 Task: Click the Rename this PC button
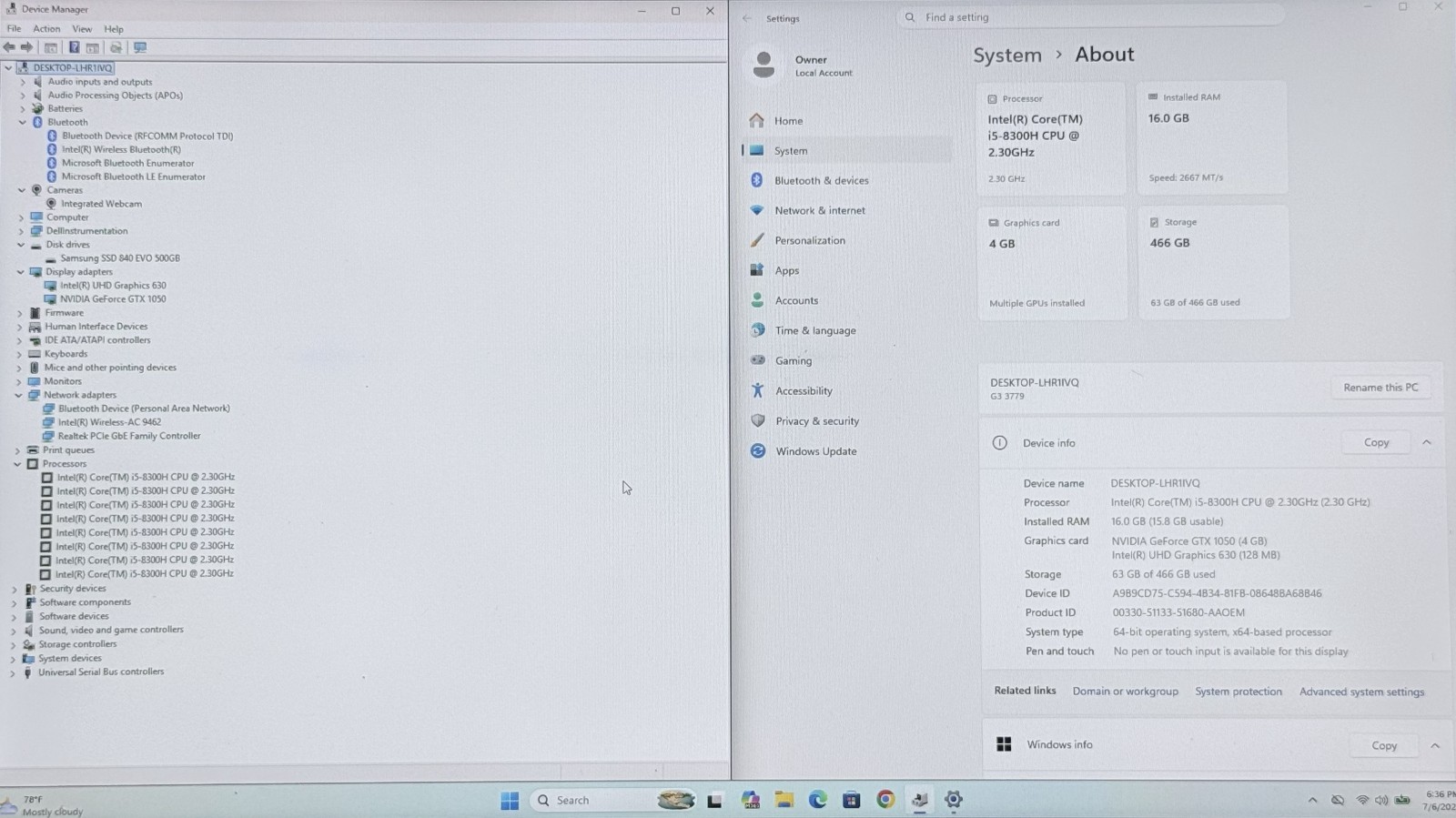tap(1380, 388)
